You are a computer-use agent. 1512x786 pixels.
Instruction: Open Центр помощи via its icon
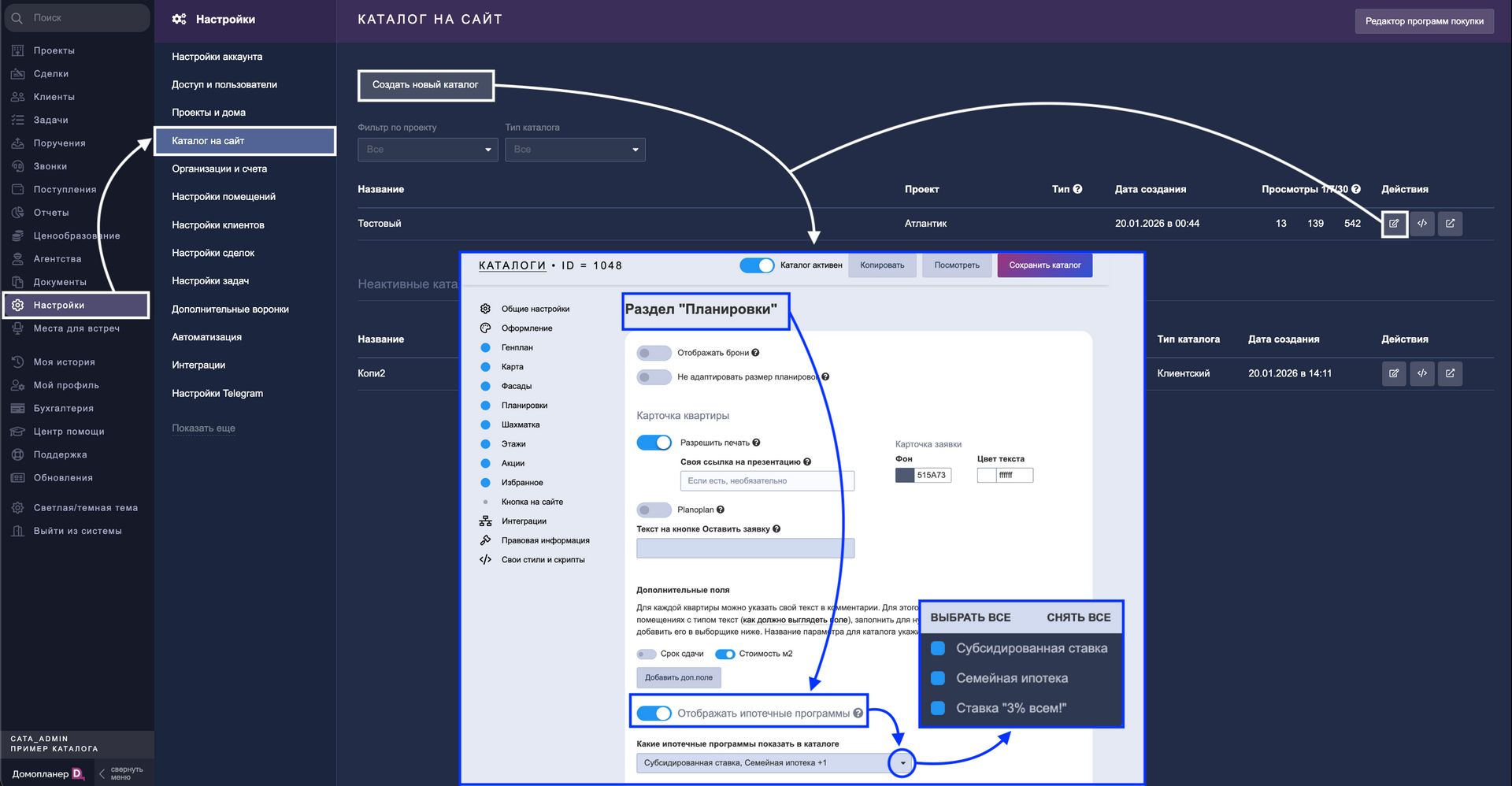click(x=17, y=432)
